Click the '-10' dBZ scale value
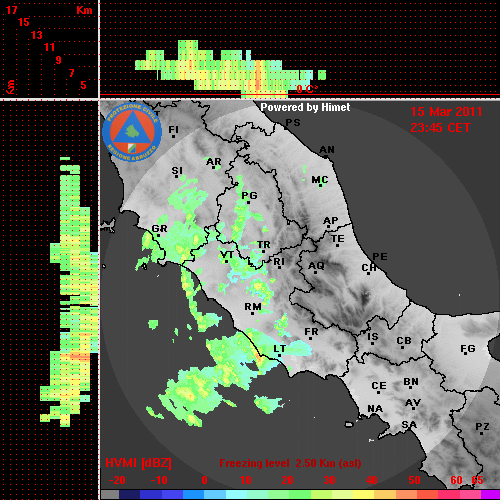This screenshot has width=500, height=500. click(159, 480)
